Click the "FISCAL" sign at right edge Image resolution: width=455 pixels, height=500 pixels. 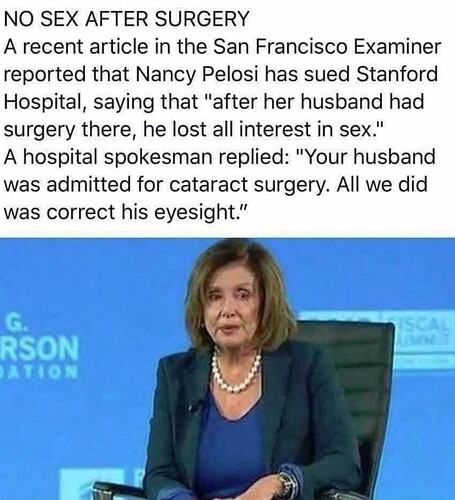tap(422, 323)
